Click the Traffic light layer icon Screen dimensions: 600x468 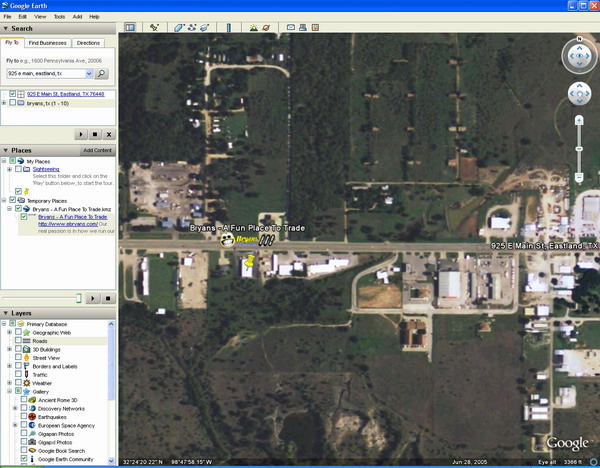click(26, 375)
